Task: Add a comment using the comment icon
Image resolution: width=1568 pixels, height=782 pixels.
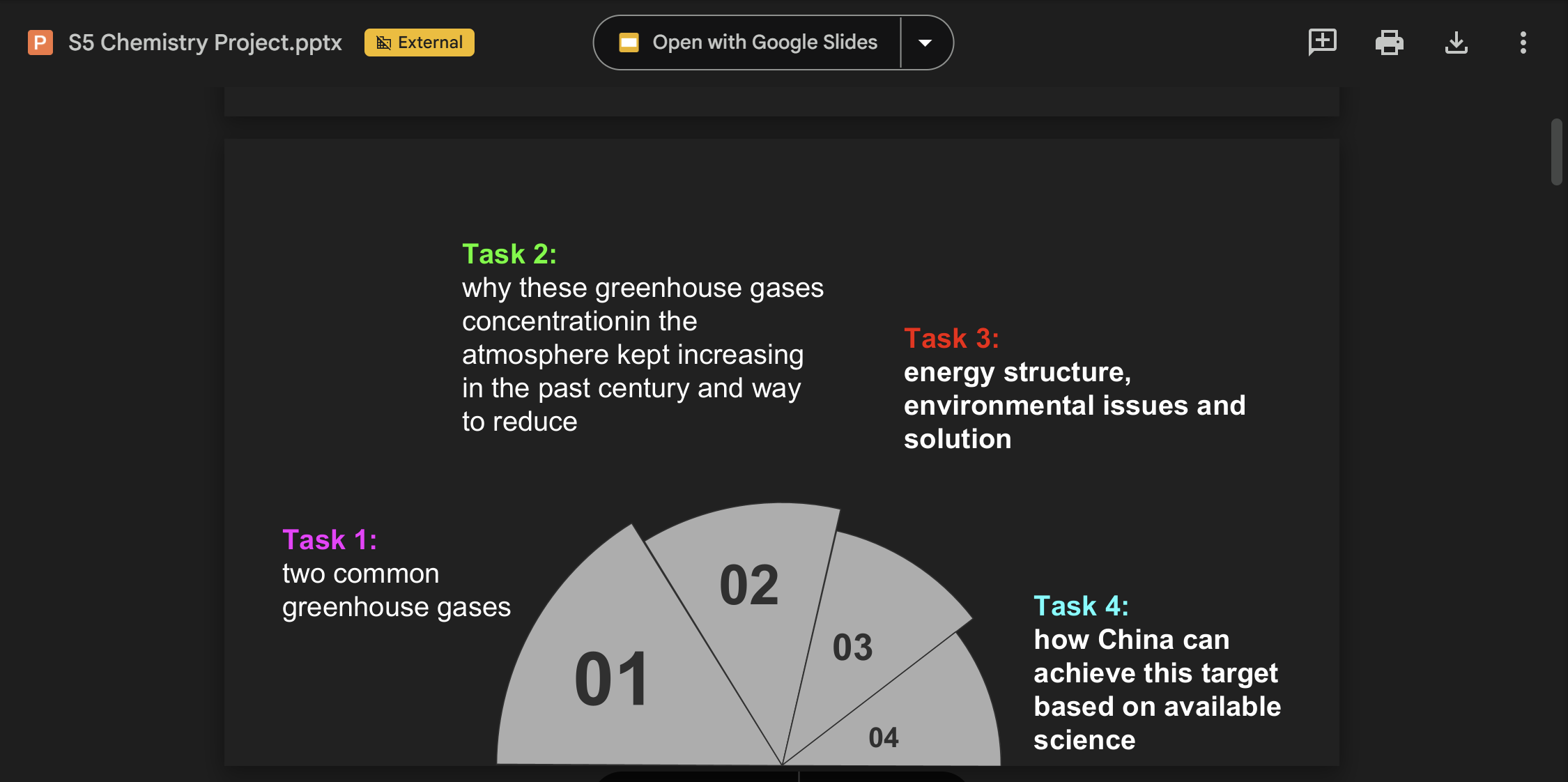Action: point(1322,43)
